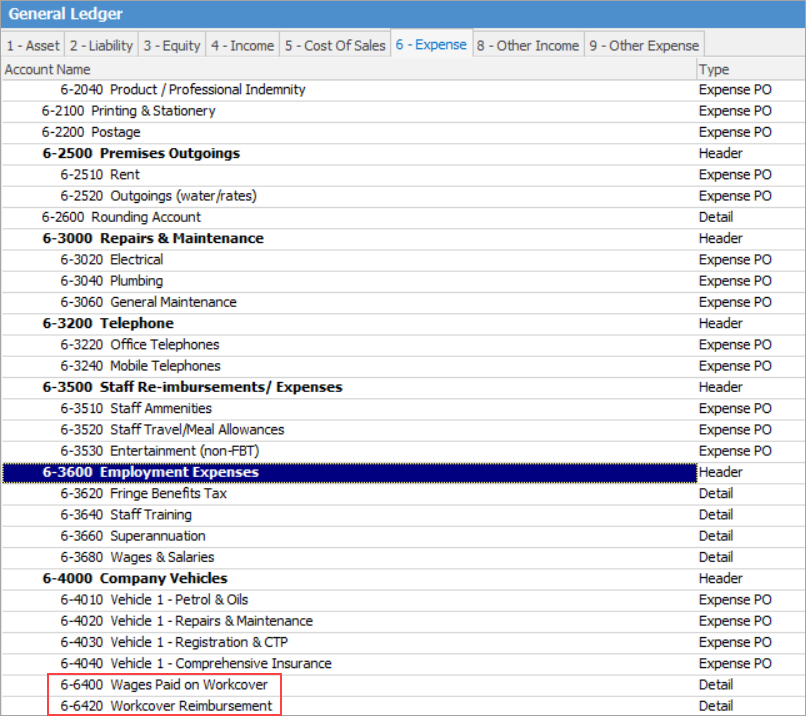Choose the 6-2600 Rounding Account row
This screenshot has width=806, height=716.
point(121,217)
